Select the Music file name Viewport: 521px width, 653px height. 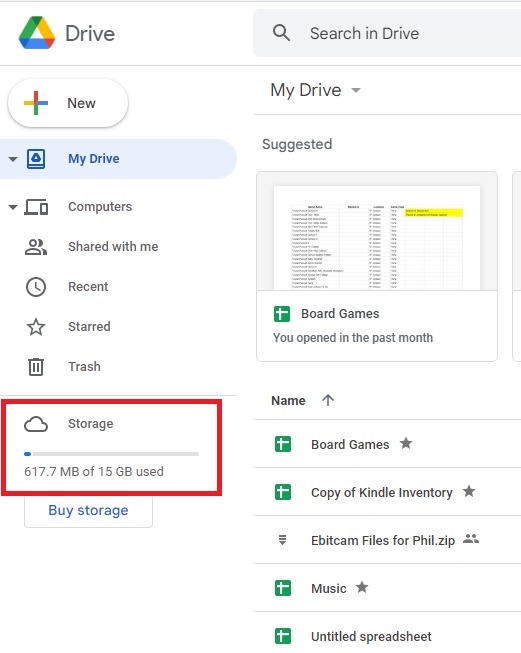tap(329, 588)
